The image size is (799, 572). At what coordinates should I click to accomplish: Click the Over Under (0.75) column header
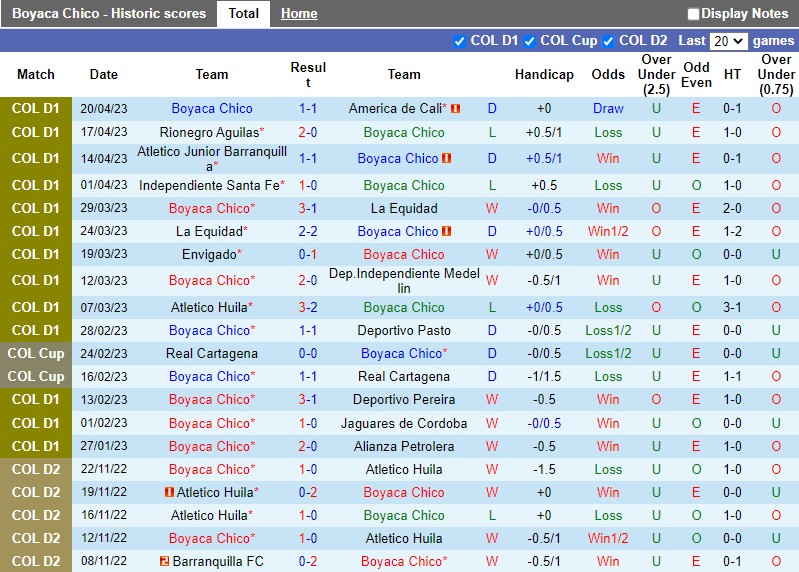(776, 74)
